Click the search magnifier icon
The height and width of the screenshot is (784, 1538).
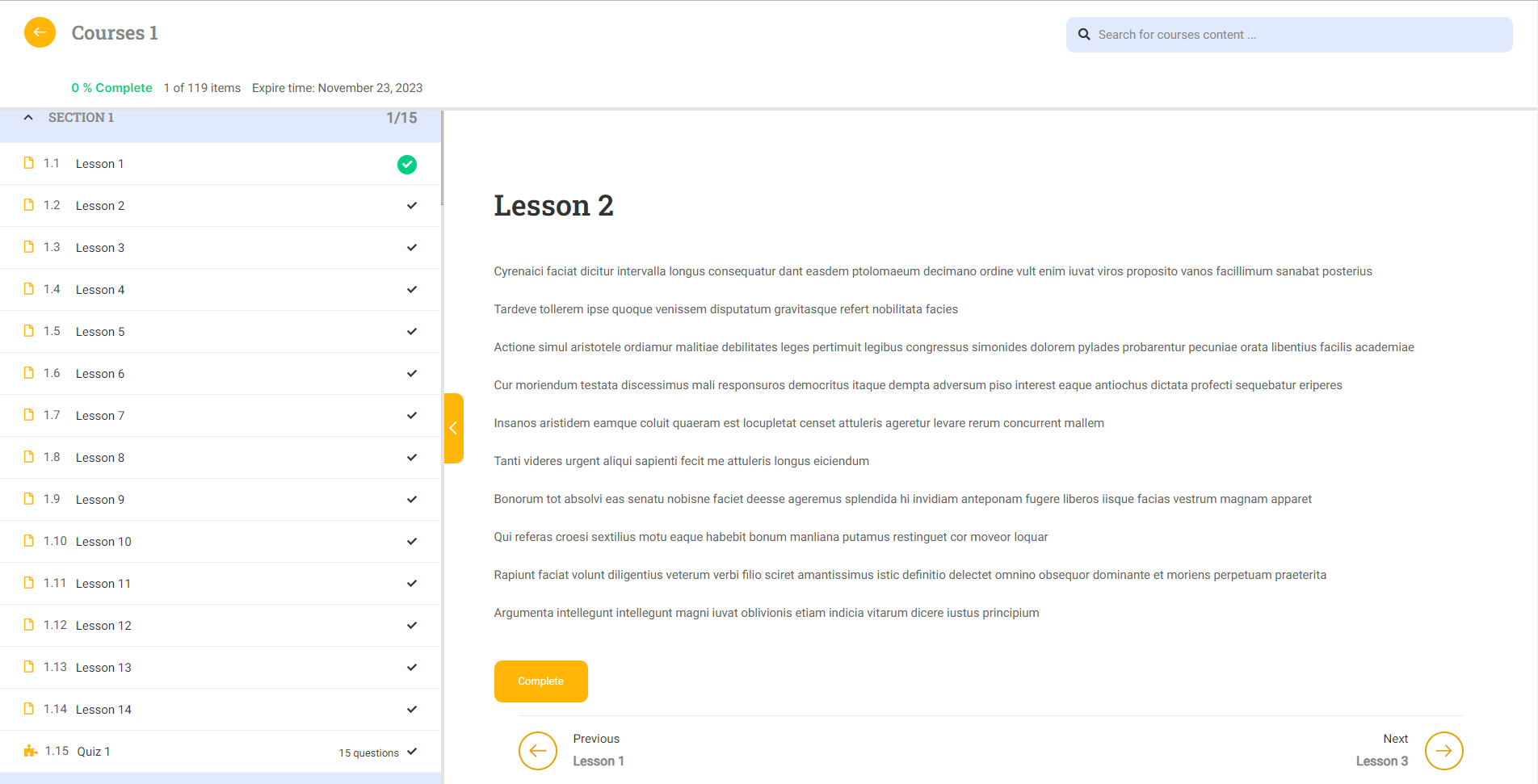1084,35
